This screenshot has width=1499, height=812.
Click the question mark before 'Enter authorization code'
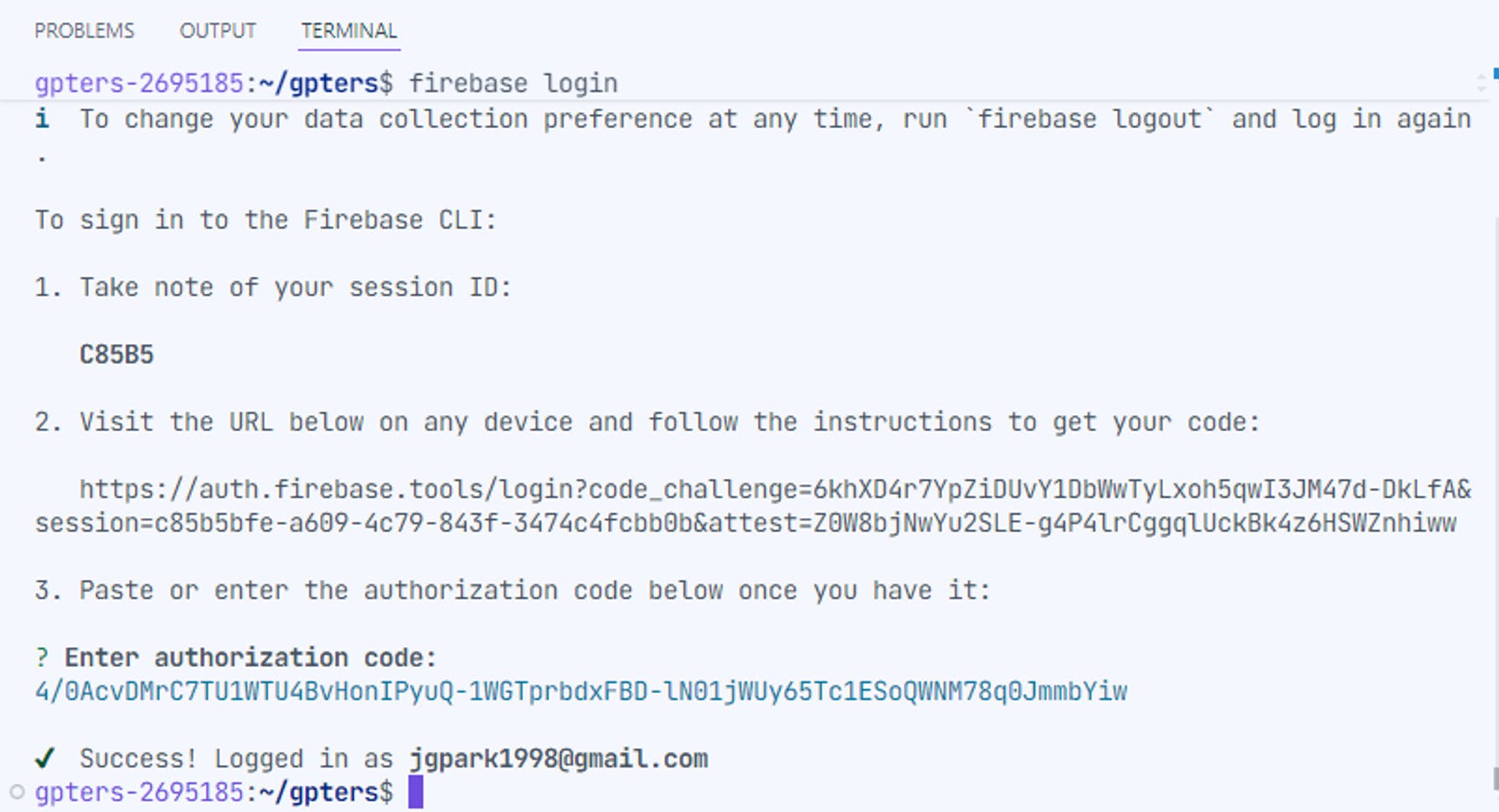click(42, 658)
